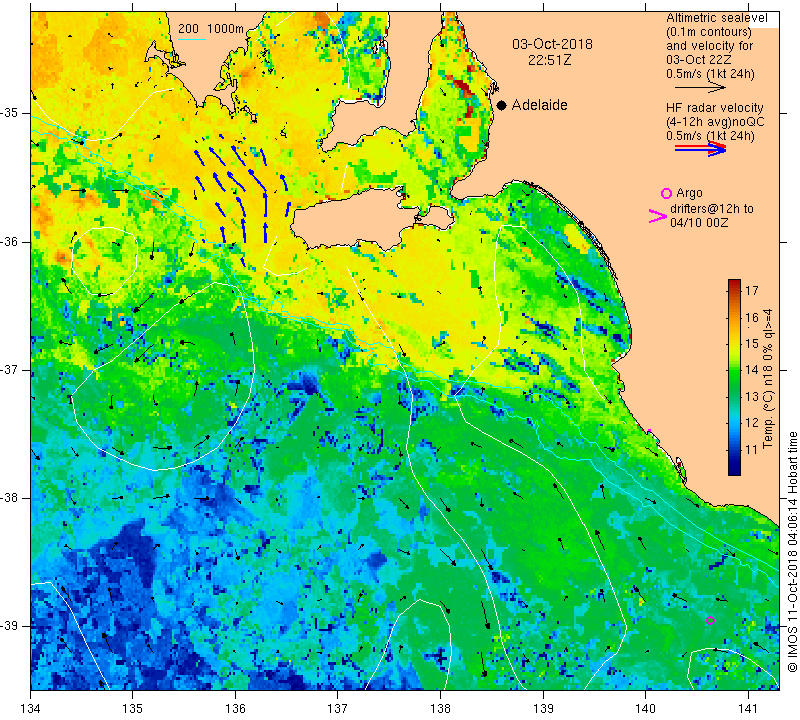Click the green 14 degree section of color bar
Image resolution: width=800 pixels, height=720 pixels.
734,370
